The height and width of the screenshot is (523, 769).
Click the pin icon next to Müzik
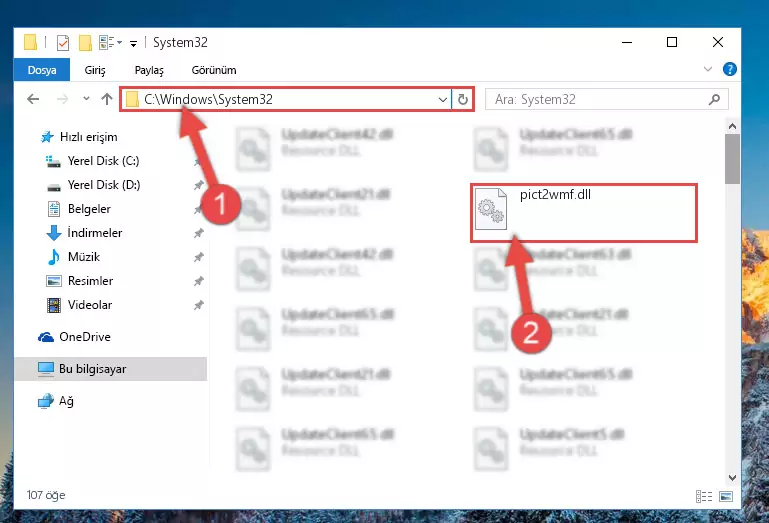[199, 257]
